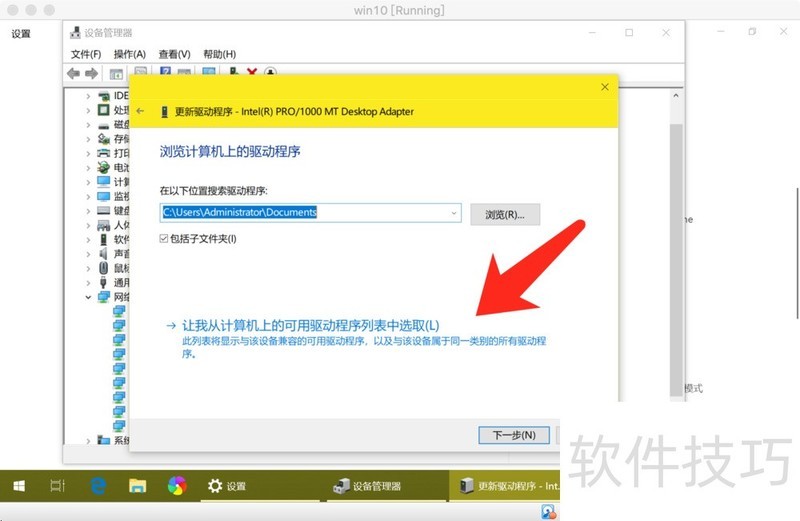
Task: Select the computer (计算机) tree icon
Action: [x=104, y=181]
